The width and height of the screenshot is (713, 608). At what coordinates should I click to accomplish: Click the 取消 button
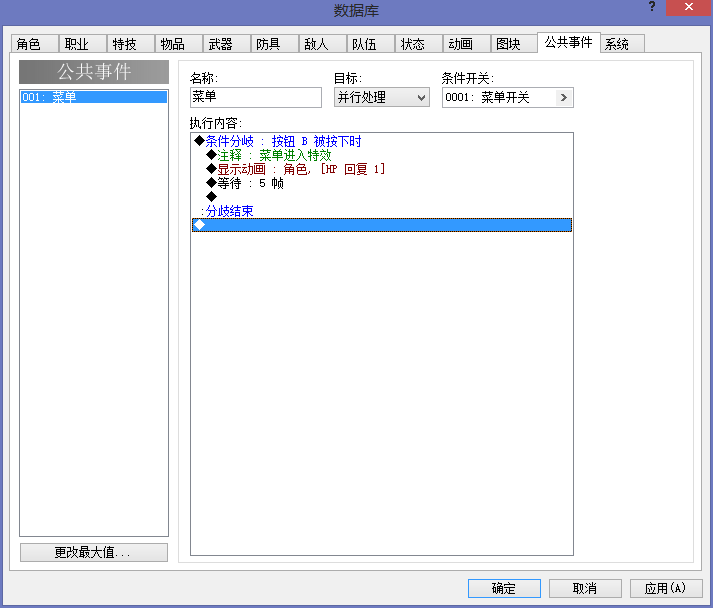click(585, 588)
